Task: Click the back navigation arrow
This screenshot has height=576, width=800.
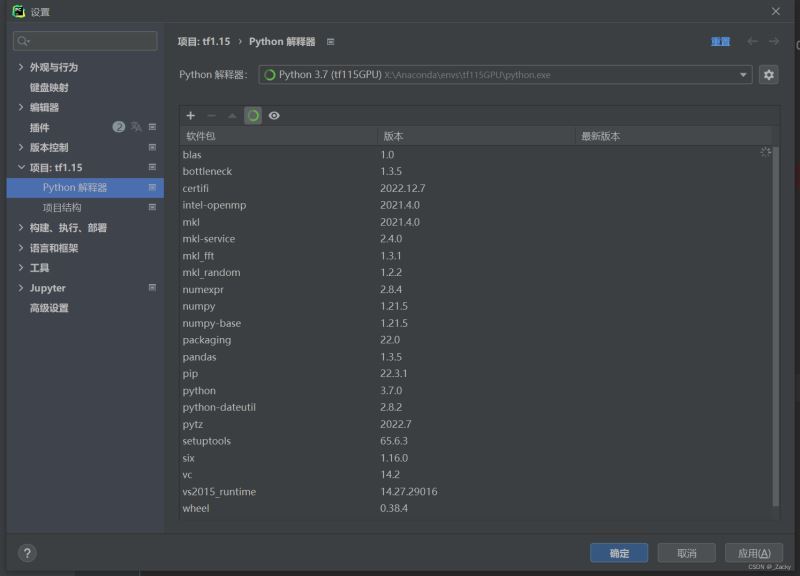Action: [752, 41]
